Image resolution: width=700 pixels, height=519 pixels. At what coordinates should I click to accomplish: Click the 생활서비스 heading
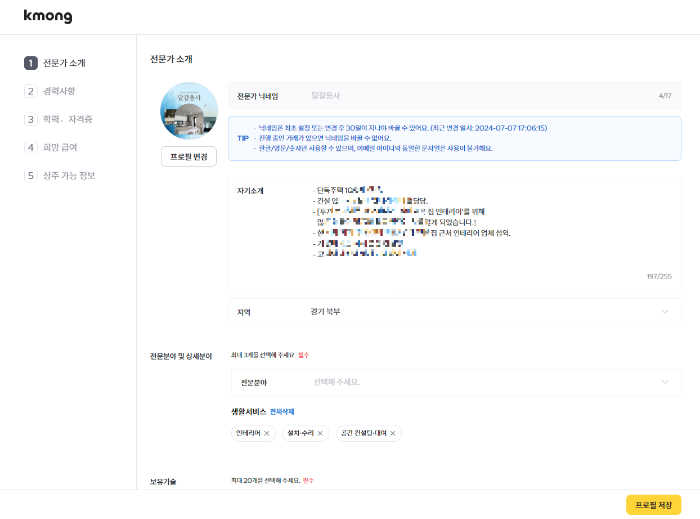click(x=249, y=411)
